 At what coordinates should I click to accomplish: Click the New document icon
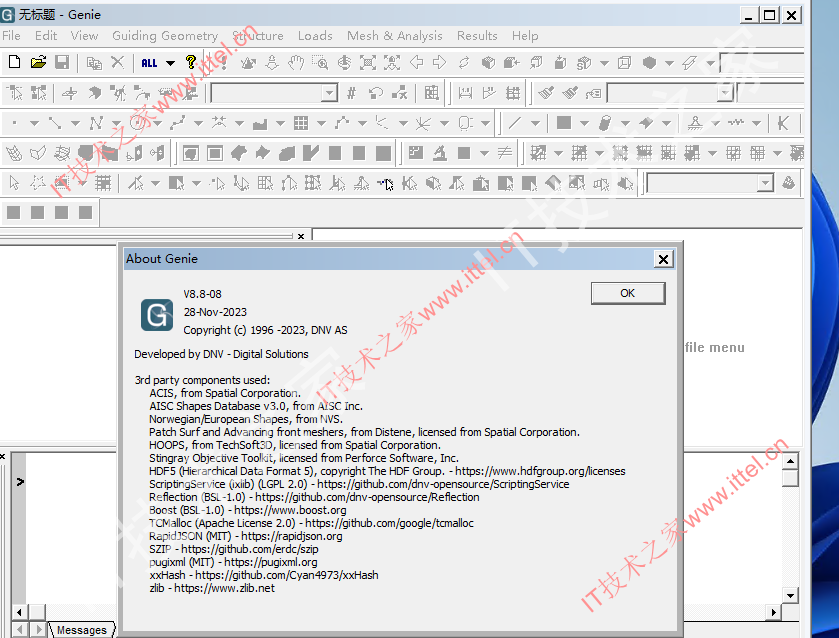[14, 62]
